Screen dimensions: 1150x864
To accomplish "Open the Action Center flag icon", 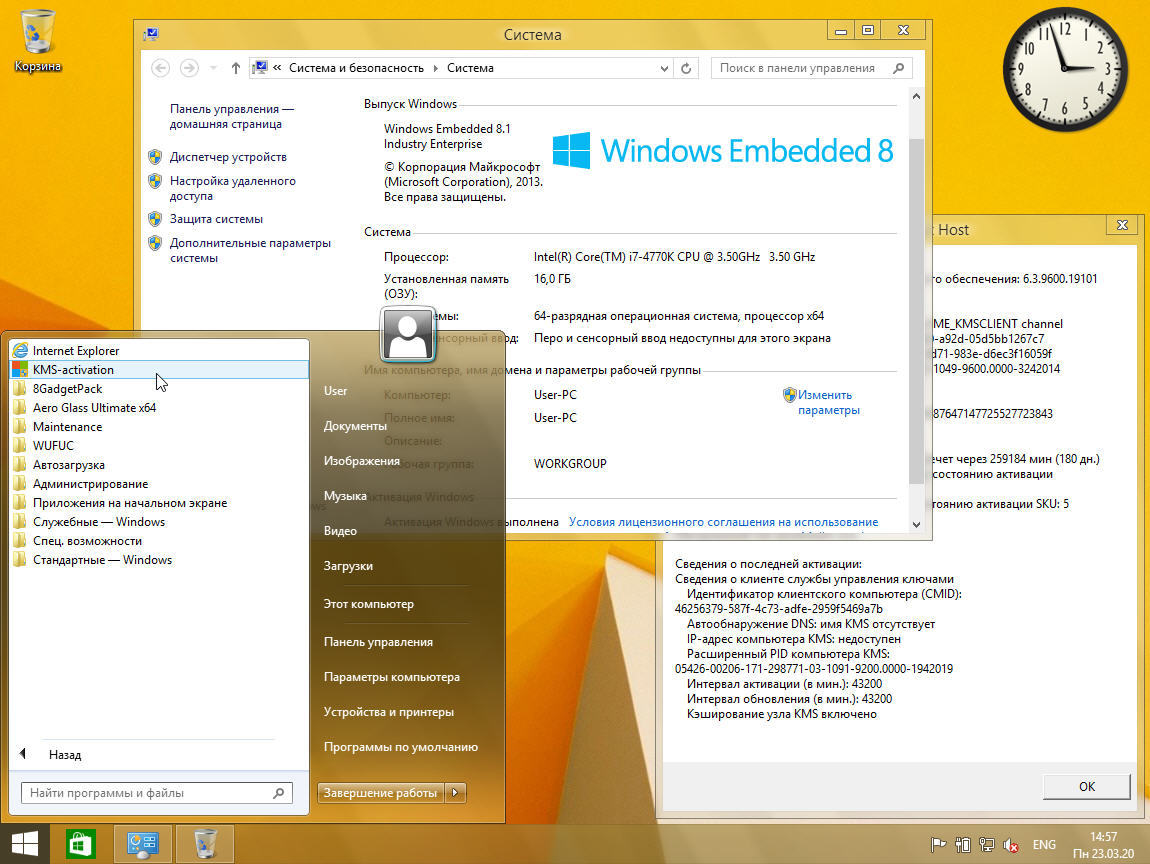I will tap(938, 845).
